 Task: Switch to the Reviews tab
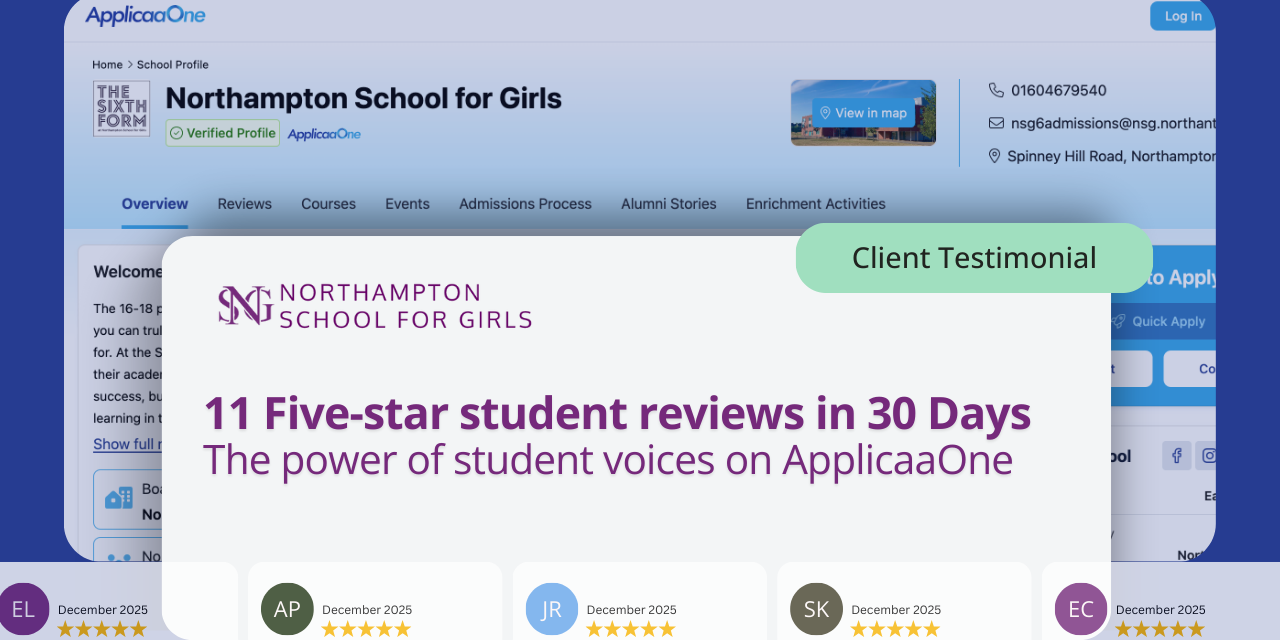tap(244, 204)
